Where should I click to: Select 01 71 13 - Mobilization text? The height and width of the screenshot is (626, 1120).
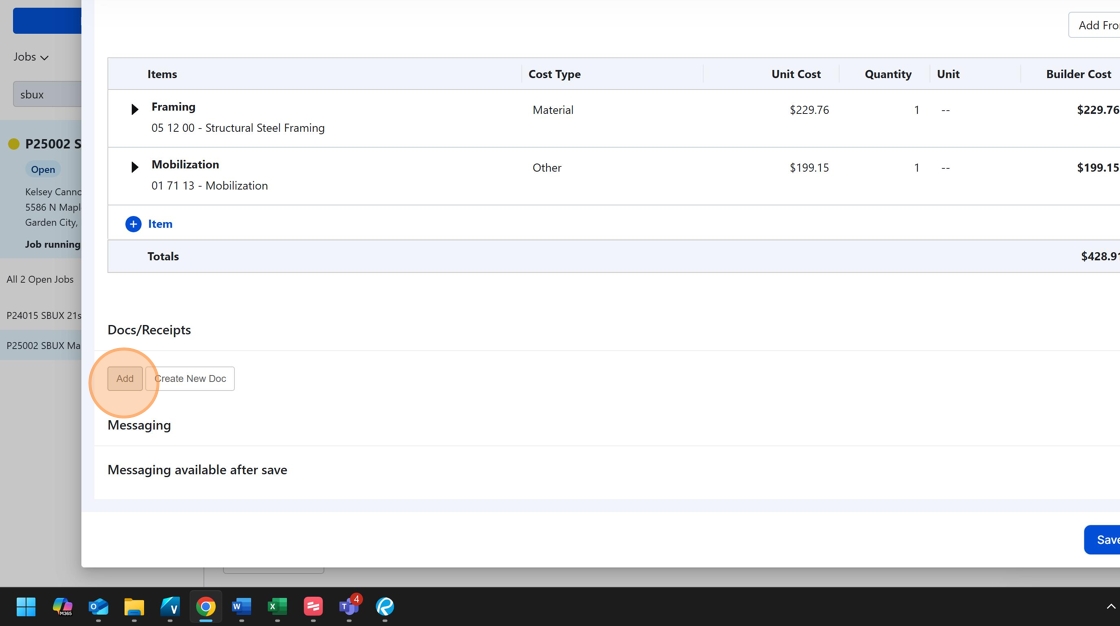(x=209, y=186)
